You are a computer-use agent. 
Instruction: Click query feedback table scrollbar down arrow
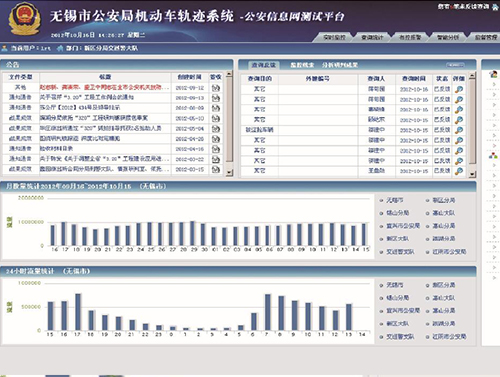tap(472, 174)
